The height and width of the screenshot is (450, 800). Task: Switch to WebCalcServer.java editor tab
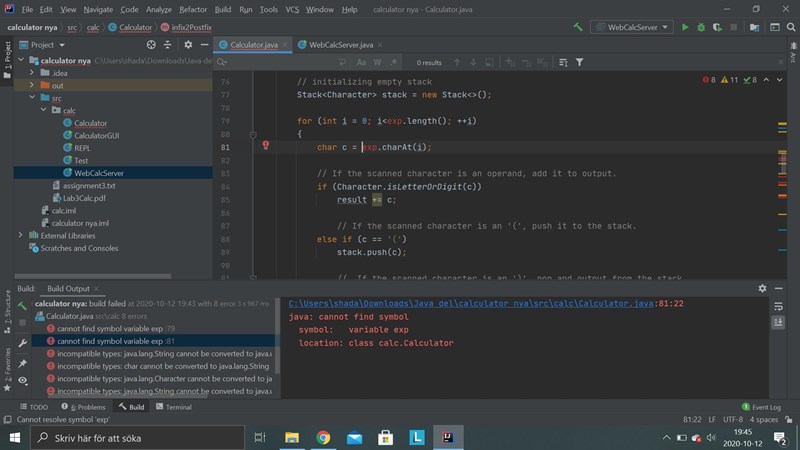[341, 45]
